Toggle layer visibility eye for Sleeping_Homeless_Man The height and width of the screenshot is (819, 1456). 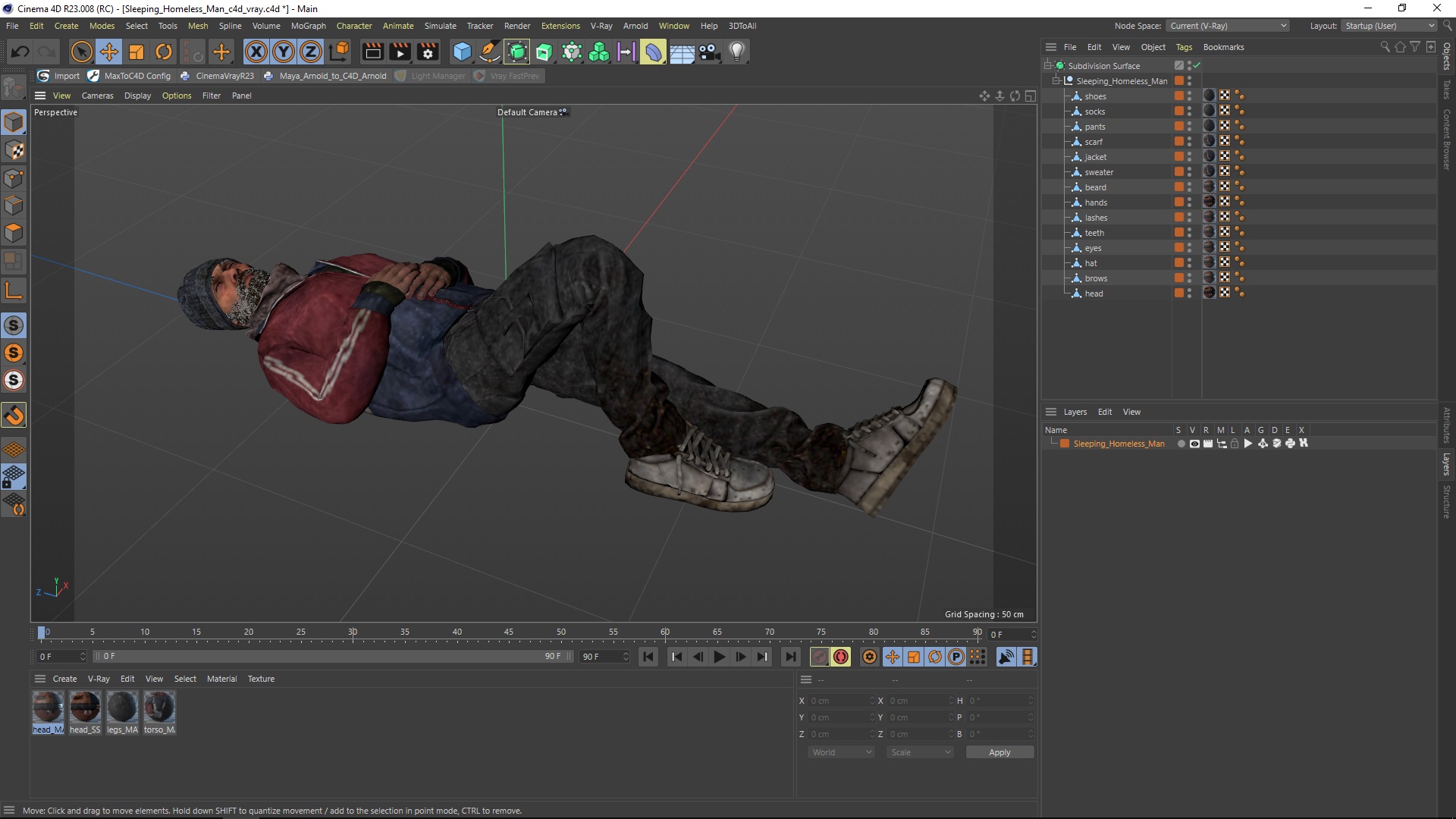[1194, 444]
